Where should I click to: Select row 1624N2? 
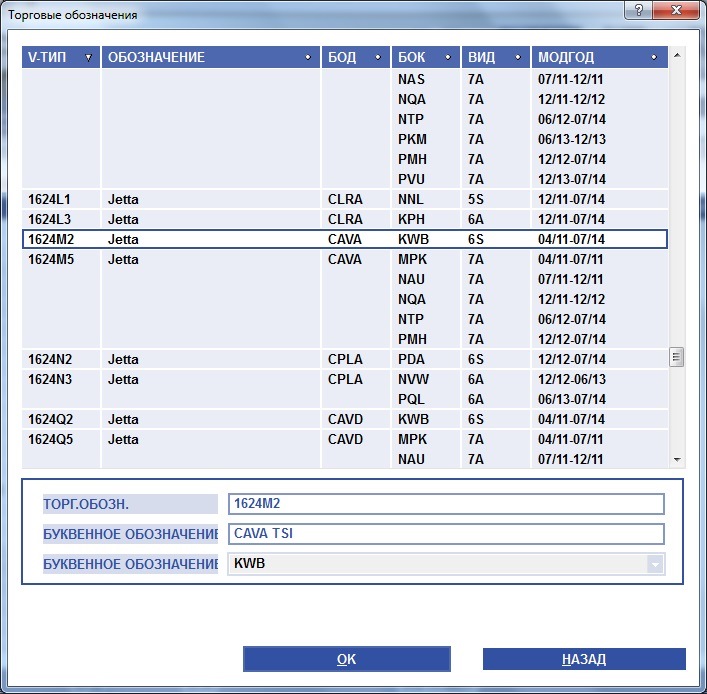pyautogui.click(x=344, y=359)
